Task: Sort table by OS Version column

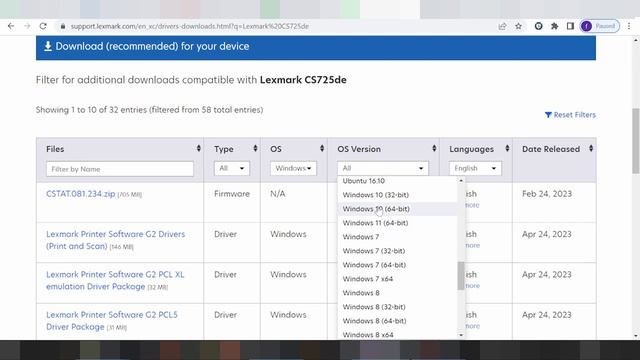Action: (434, 149)
